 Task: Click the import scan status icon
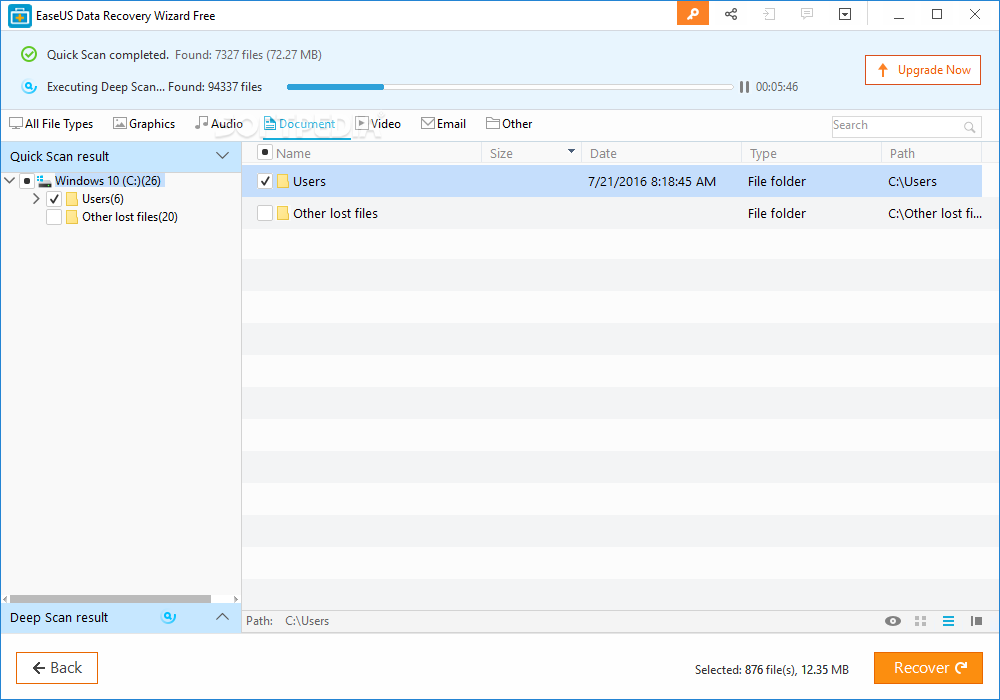[x=769, y=14]
